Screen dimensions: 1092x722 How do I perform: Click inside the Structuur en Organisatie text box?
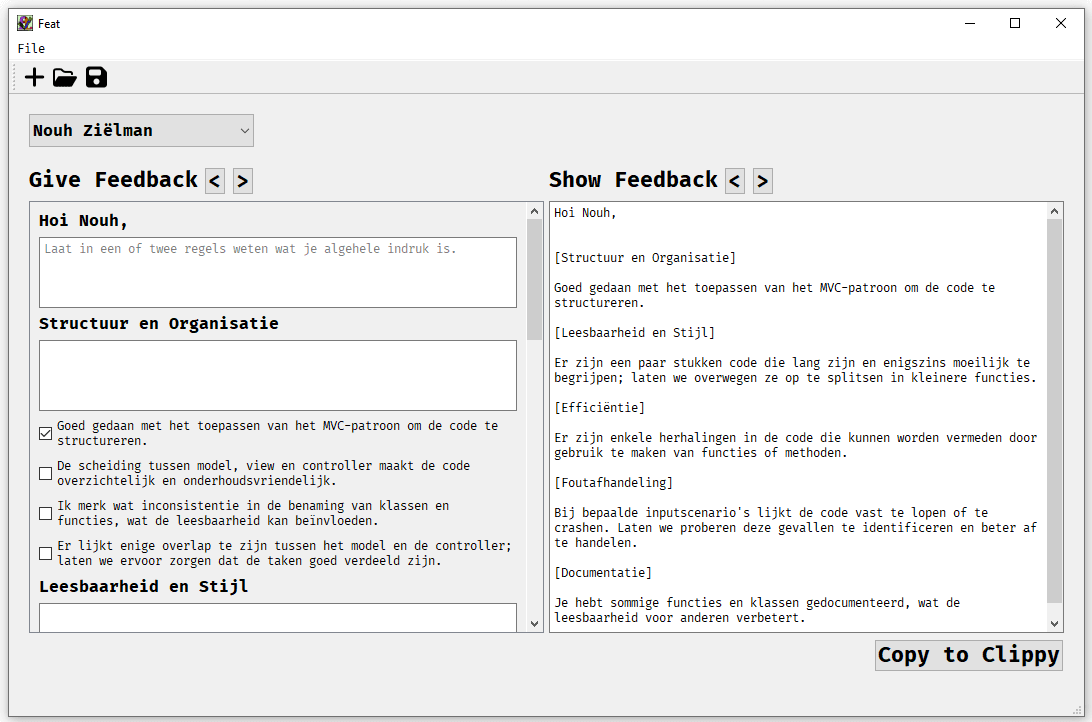click(277, 375)
